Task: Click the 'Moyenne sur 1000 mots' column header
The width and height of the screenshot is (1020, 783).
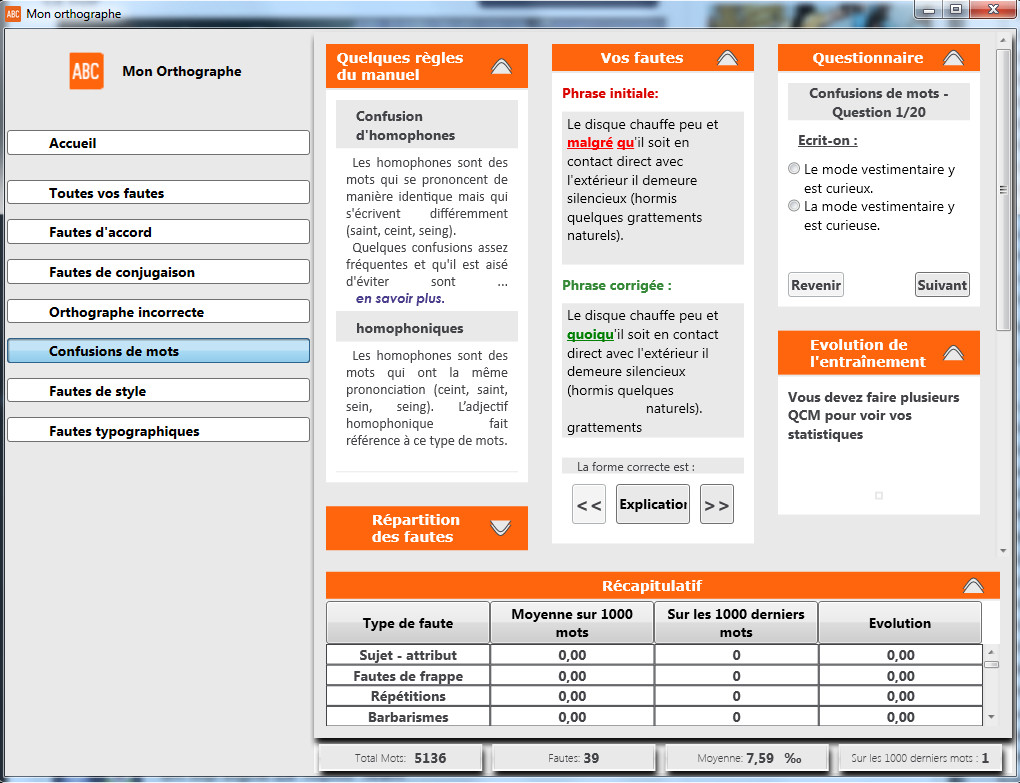Action: 572,623
